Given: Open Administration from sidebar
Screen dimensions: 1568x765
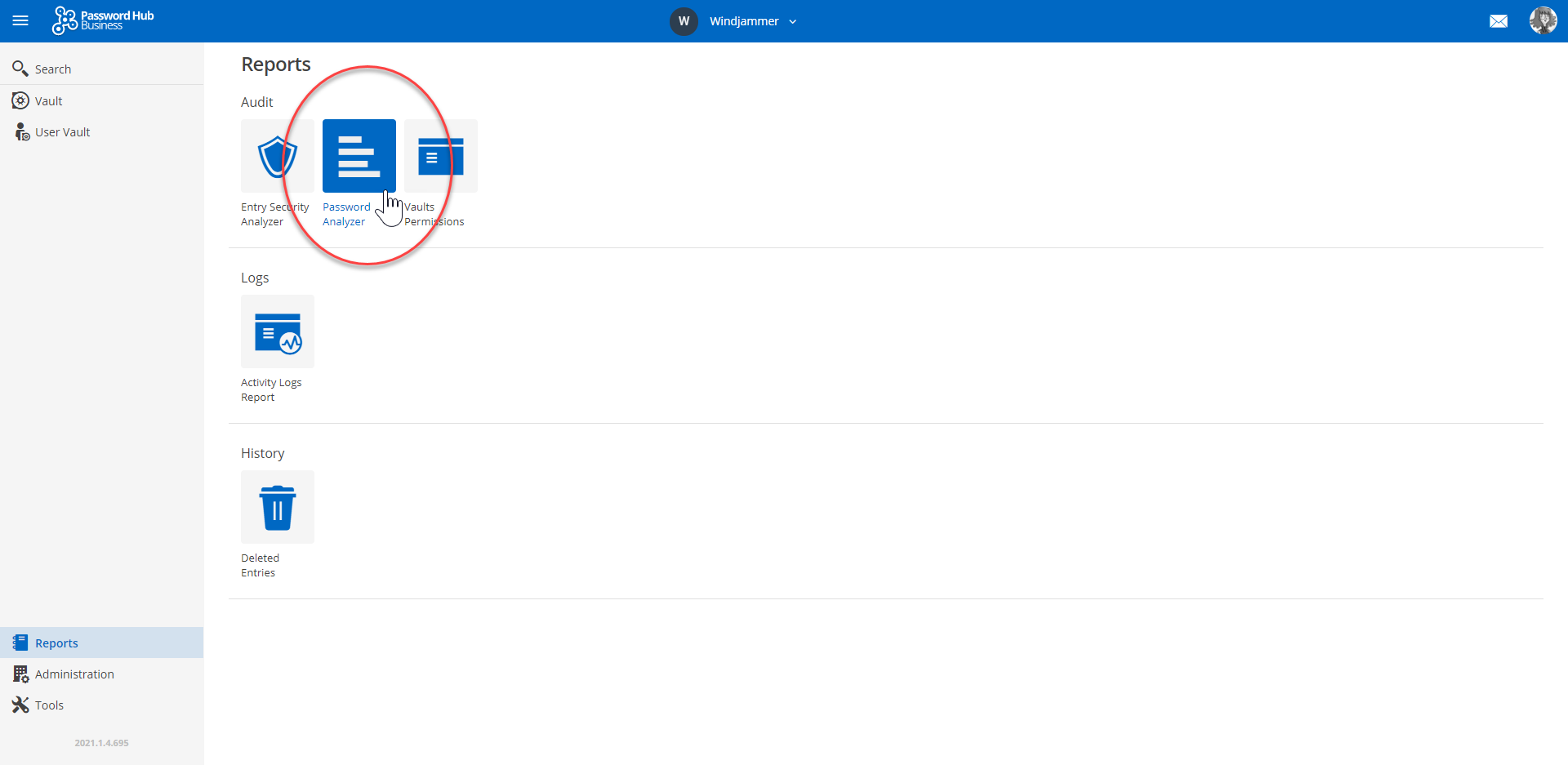Looking at the screenshot, I should coord(74,674).
